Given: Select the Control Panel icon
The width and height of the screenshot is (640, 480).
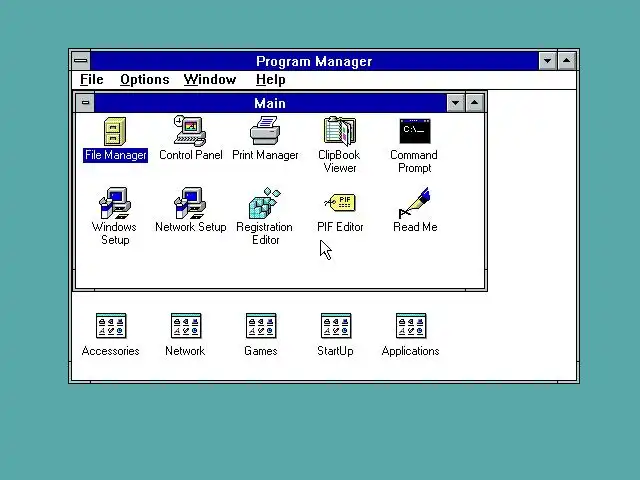Looking at the screenshot, I should pos(190,131).
